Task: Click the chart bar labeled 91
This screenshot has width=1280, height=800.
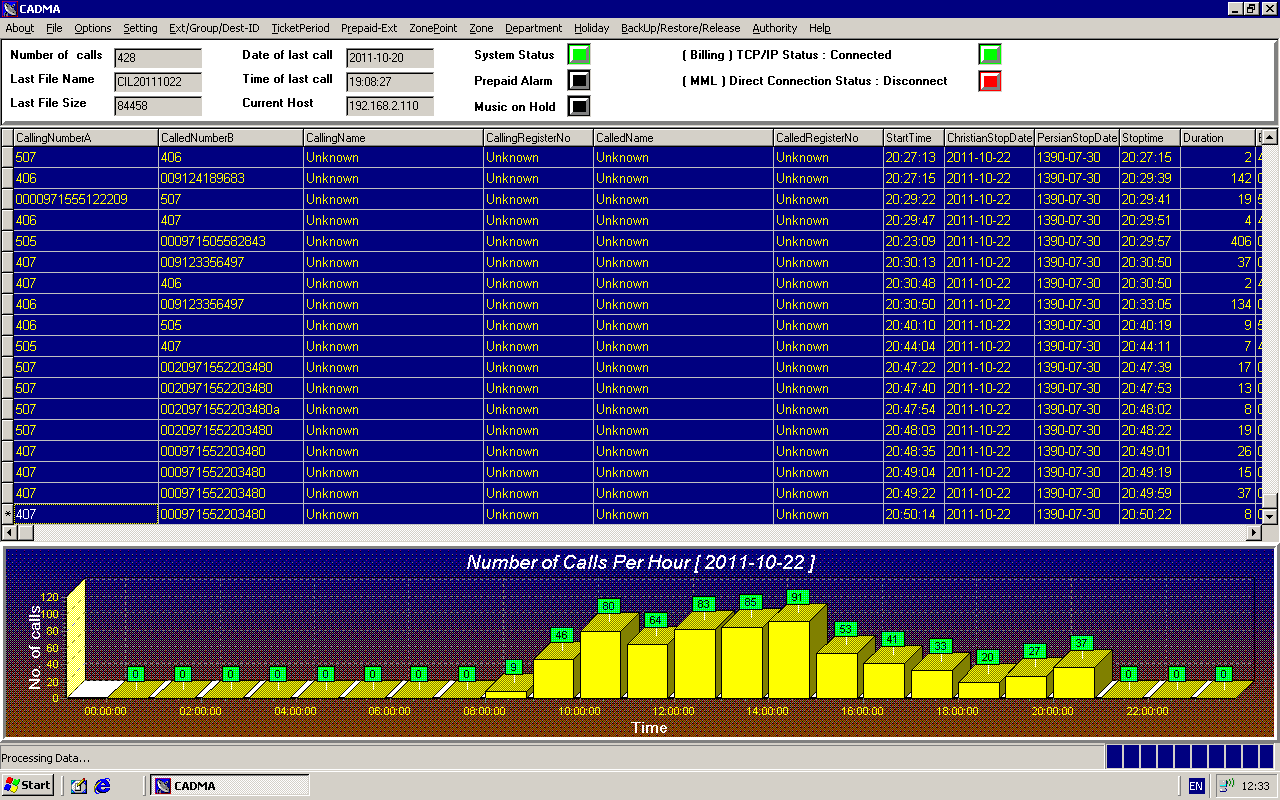Action: coord(797,653)
